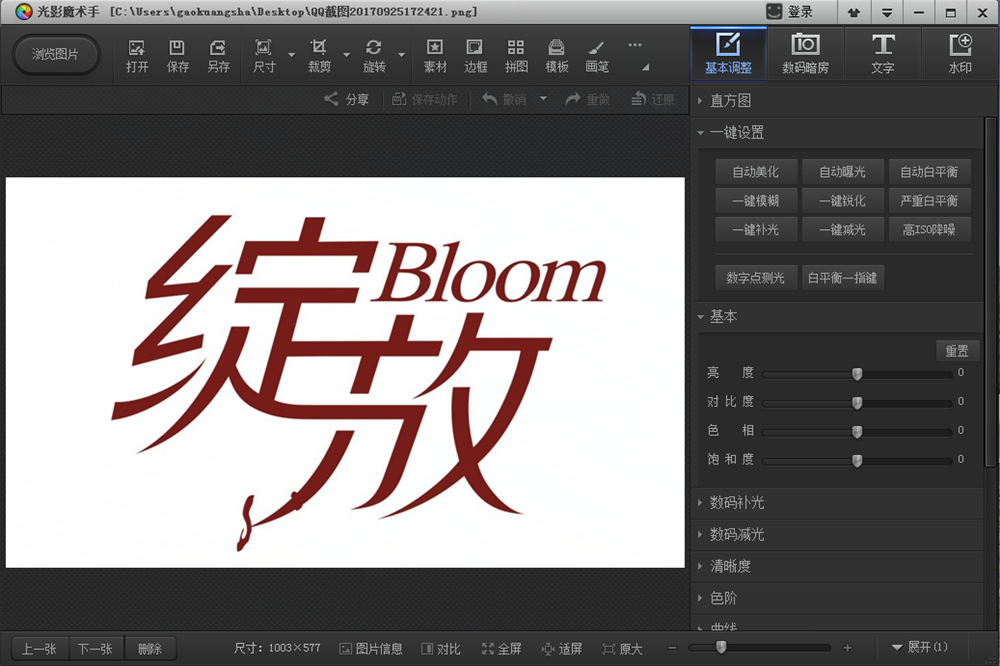Show image at 原大 (original size)
This screenshot has width=1000, height=666.
tap(622, 649)
